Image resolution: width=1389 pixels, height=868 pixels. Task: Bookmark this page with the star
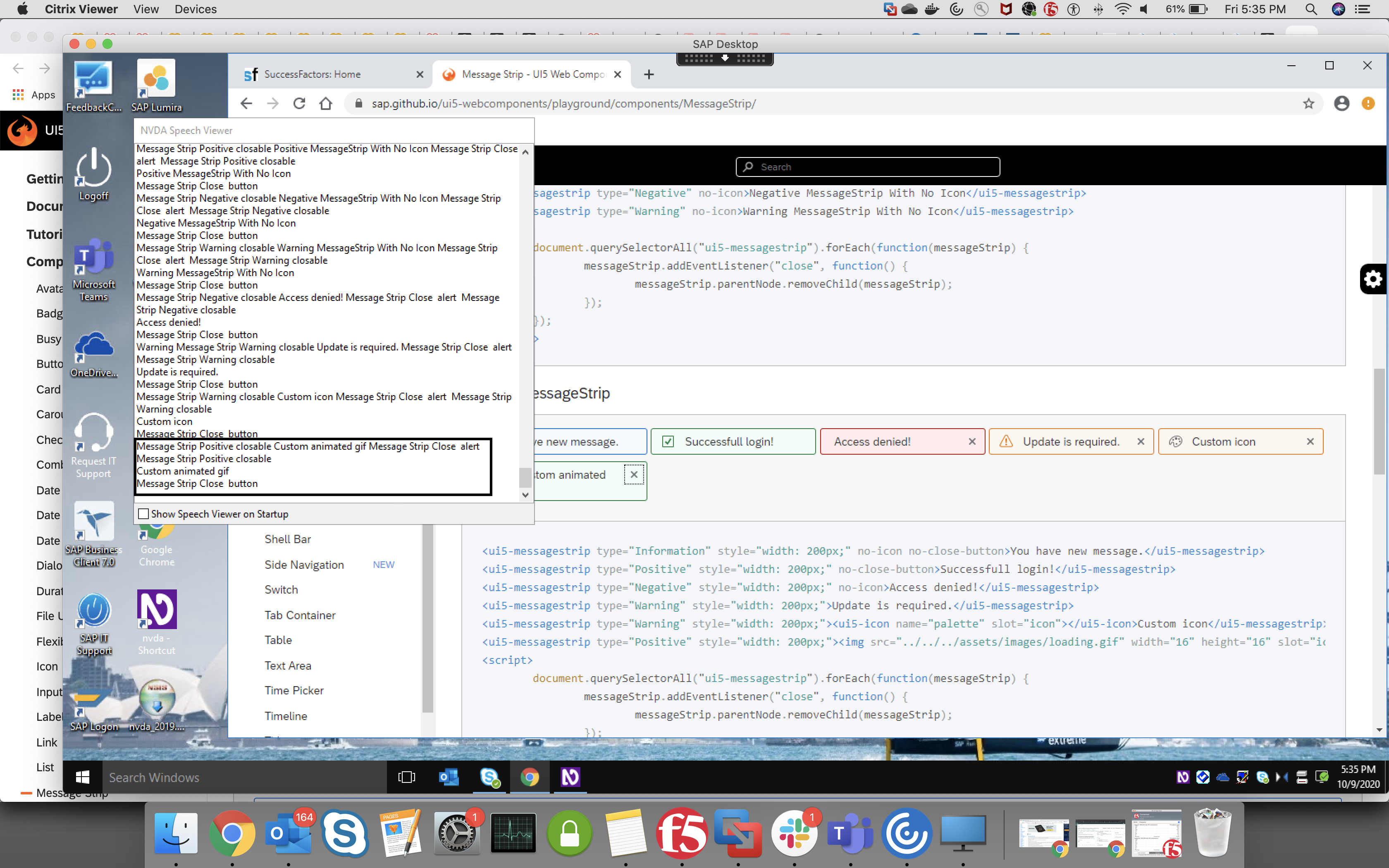1309,103
